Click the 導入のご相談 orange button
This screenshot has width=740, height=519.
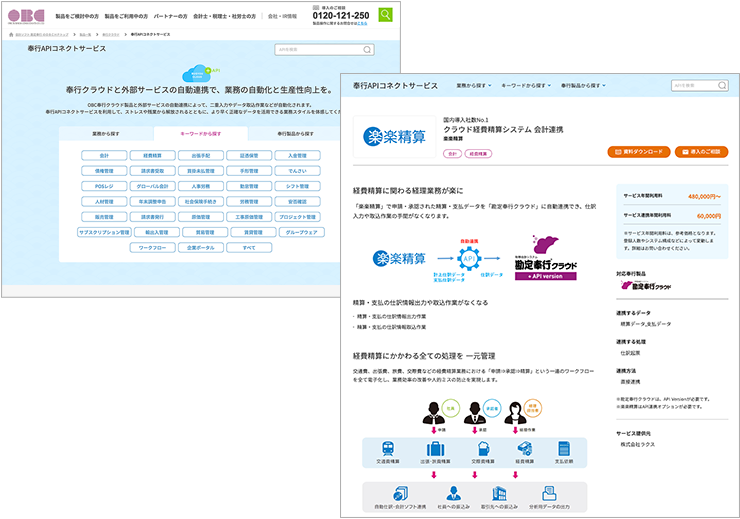click(701, 152)
